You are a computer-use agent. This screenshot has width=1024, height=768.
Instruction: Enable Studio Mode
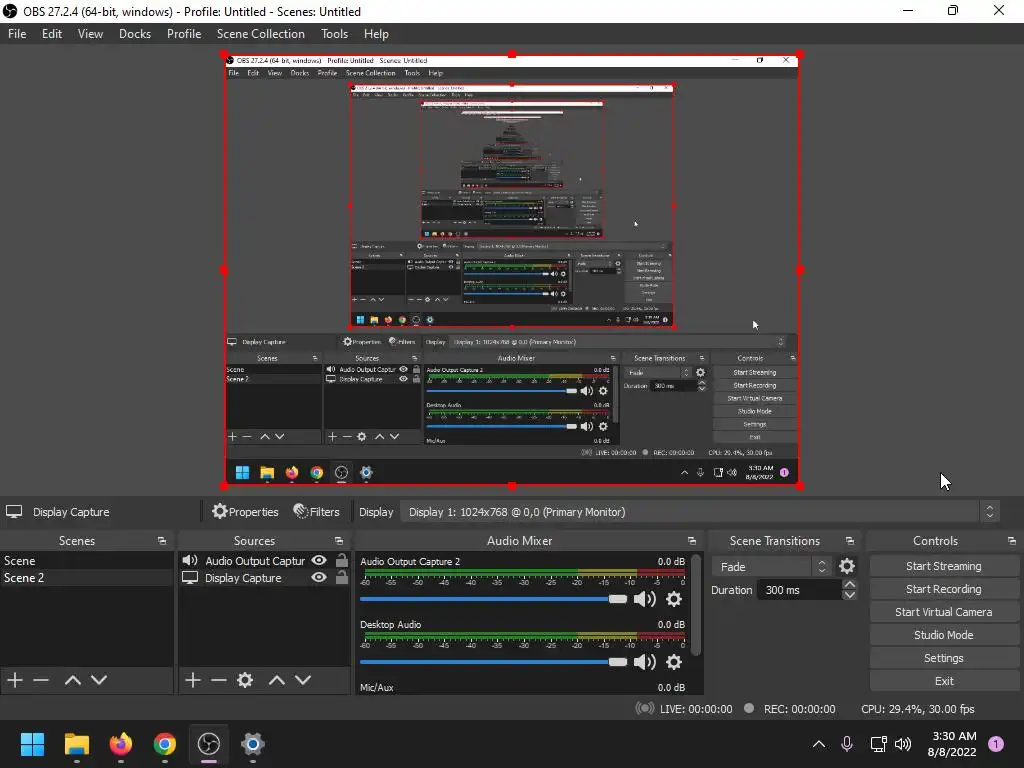coord(944,635)
